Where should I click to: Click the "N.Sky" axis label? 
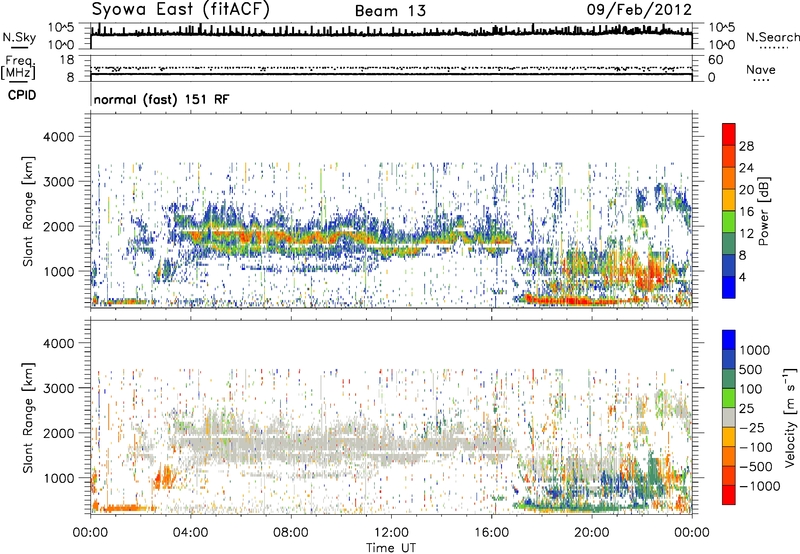19,37
